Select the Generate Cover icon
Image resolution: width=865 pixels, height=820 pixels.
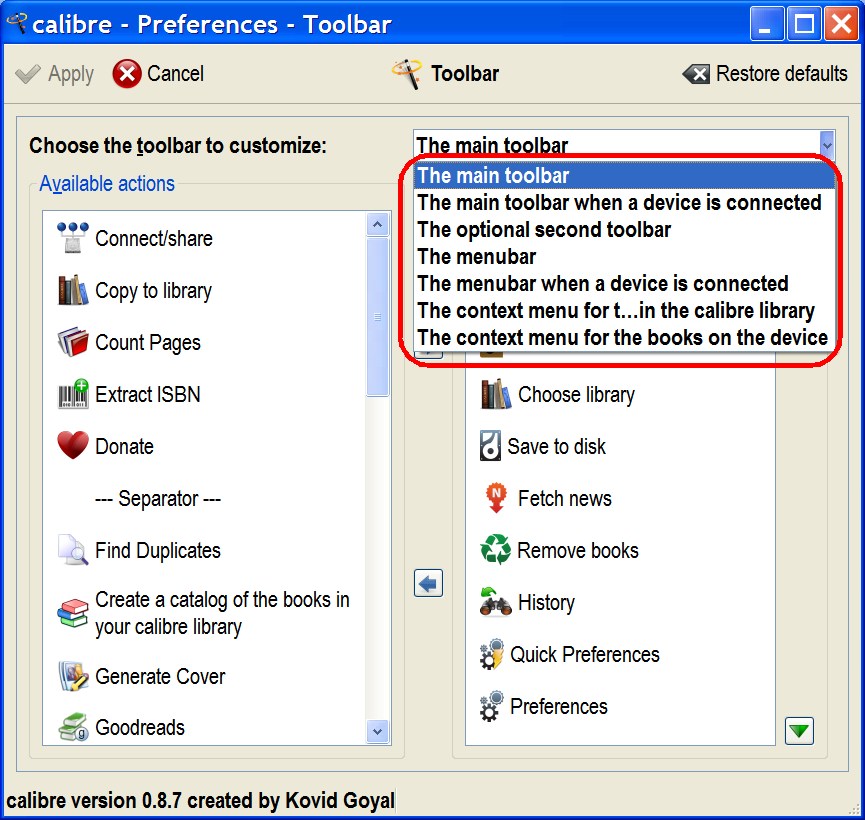pos(73,676)
